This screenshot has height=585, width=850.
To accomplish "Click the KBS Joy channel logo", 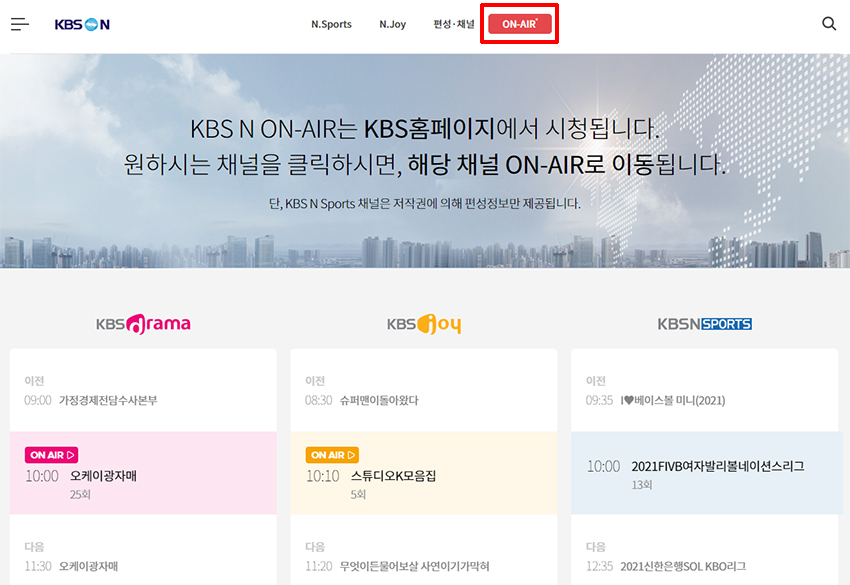I will click(424, 324).
